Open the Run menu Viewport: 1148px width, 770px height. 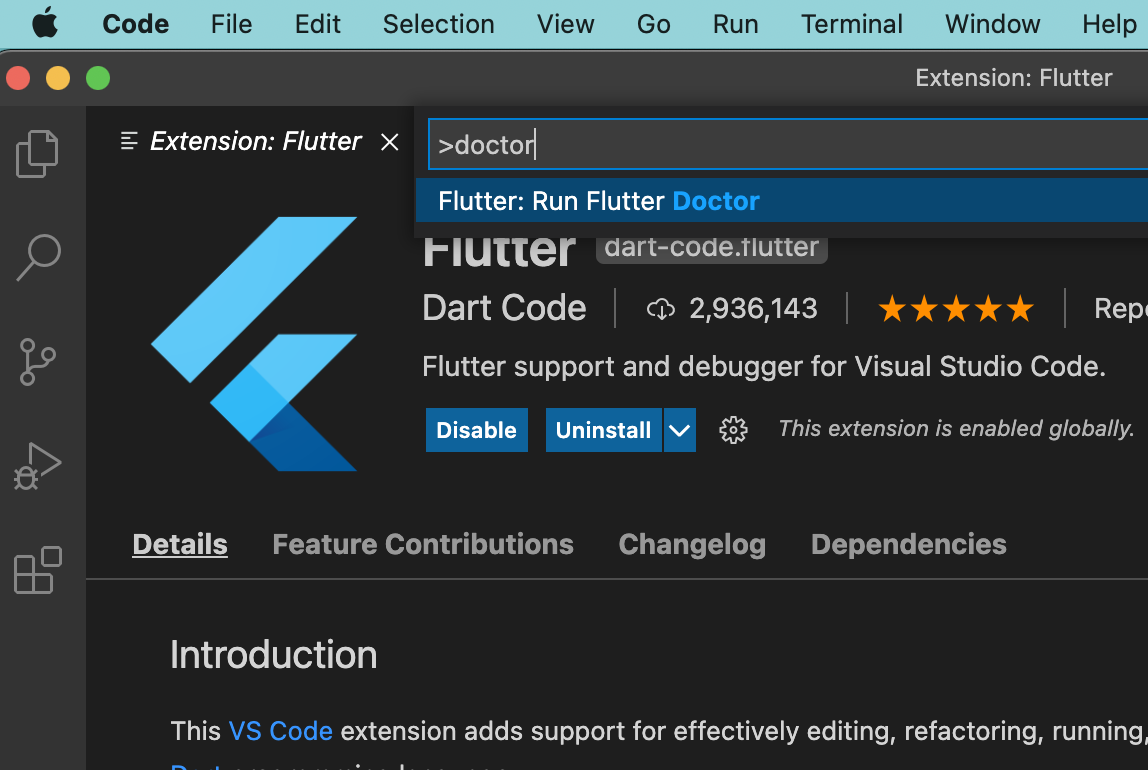[x=735, y=23]
